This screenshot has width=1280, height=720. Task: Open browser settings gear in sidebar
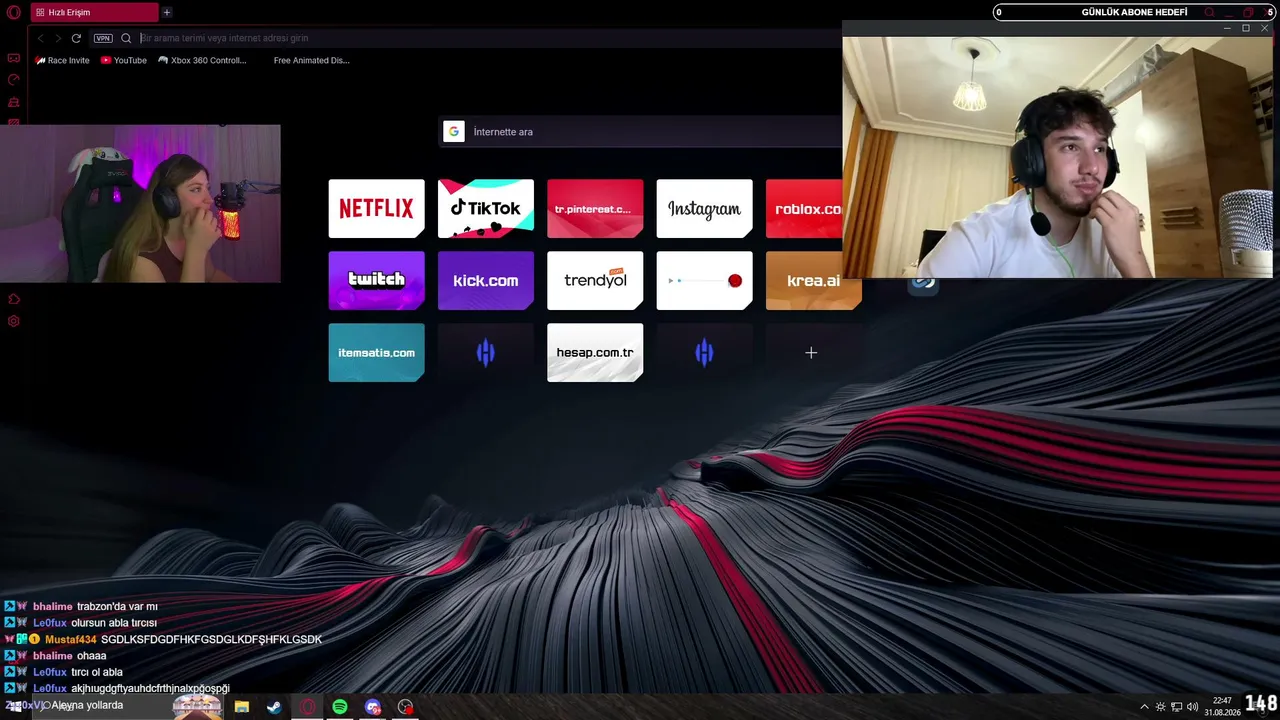click(14, 321)
